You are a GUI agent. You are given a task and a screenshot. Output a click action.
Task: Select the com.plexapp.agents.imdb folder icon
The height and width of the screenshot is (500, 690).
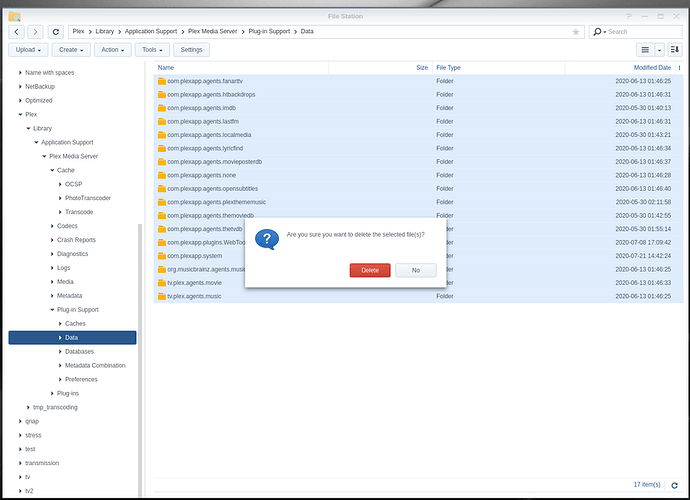(x=161, y=108)
